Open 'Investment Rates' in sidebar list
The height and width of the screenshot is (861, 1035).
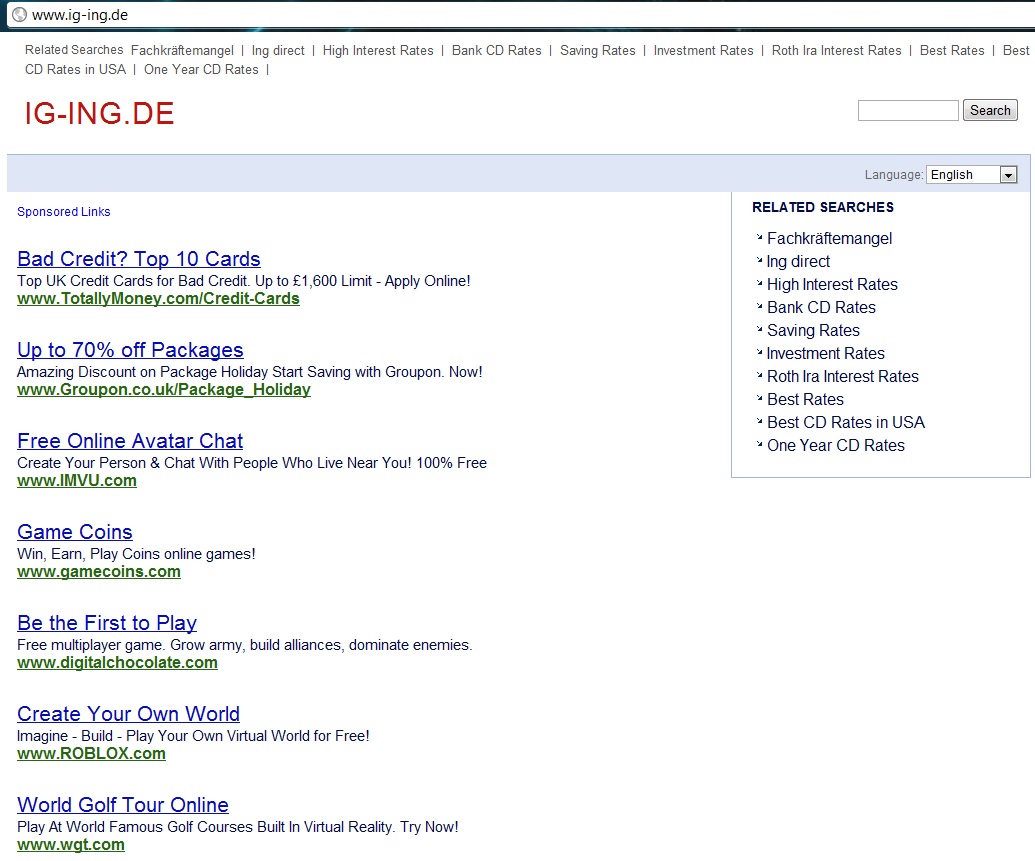[x=826, y=354]
